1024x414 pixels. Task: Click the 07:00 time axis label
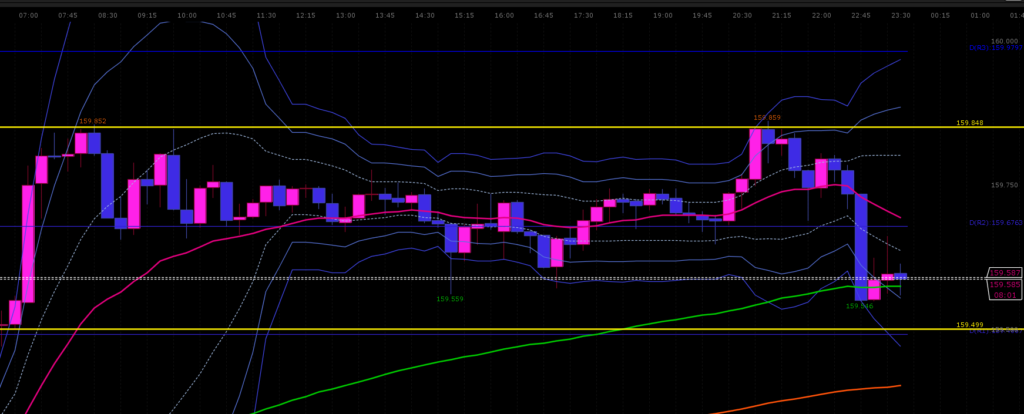pyautogui.click(x=29, y=16)
